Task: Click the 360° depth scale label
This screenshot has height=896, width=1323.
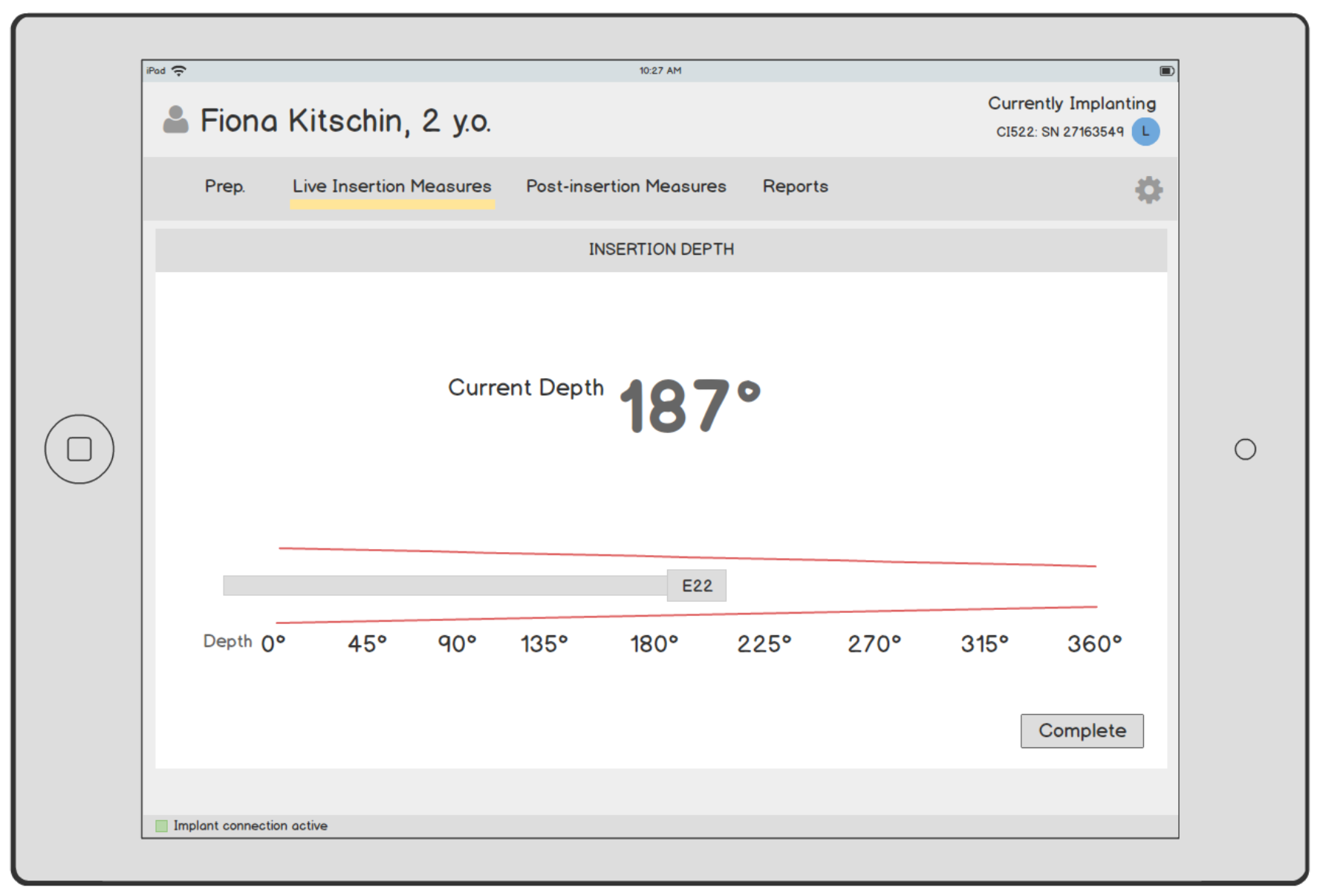Action: tap(1093, 643)
